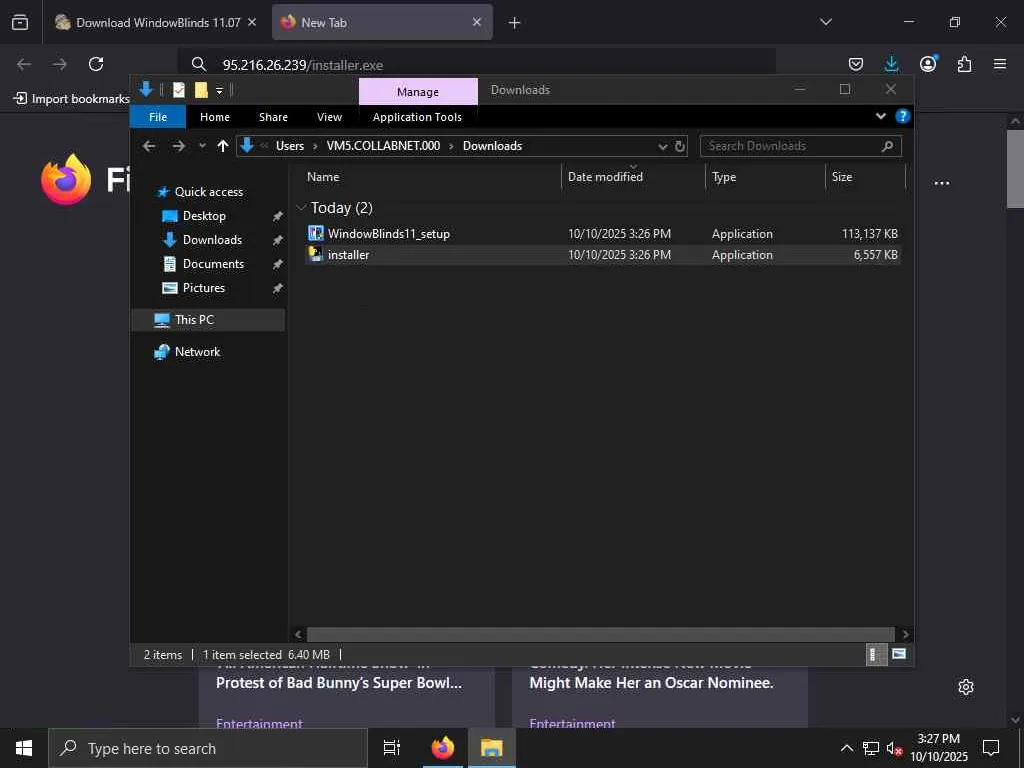The height and width of the screenshot is (768, 1024).
Task: Click the Save to Pocket icon
Action: [x=856, y=64]
